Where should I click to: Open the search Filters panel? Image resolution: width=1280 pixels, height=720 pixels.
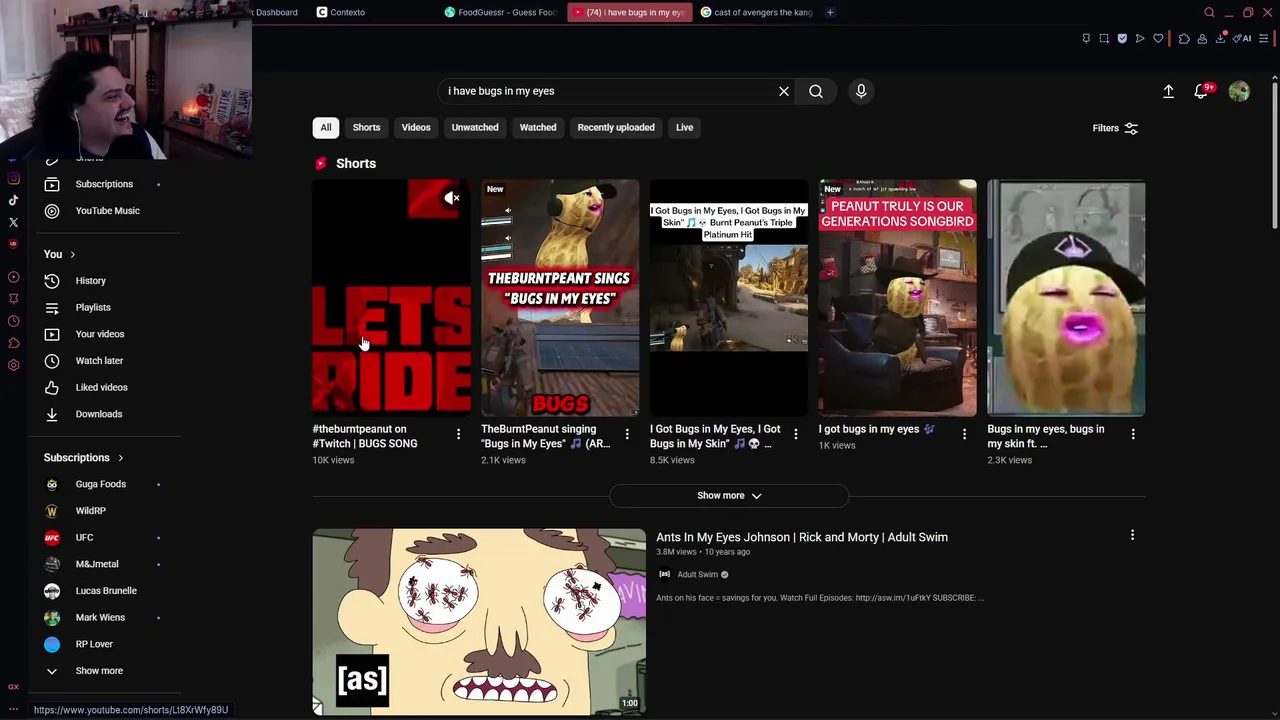click(1115, 128)
